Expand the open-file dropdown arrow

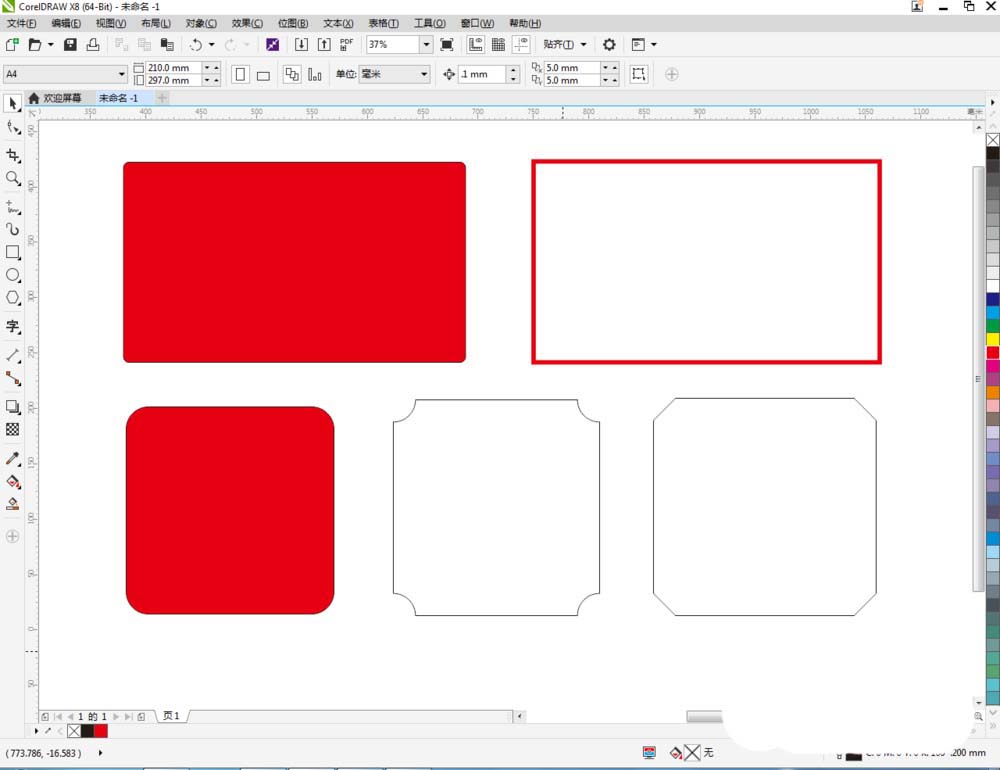pyautogui.click(x=50, y=45)
